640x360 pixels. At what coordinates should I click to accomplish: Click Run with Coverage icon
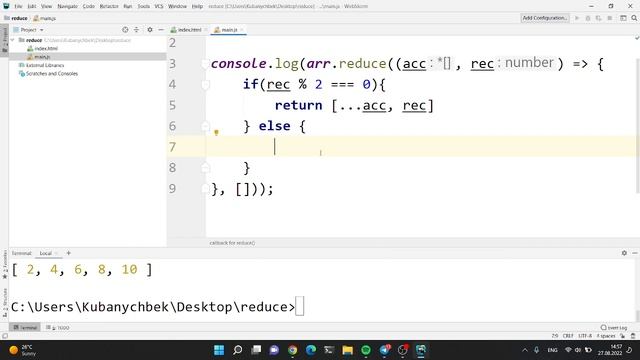598,18
